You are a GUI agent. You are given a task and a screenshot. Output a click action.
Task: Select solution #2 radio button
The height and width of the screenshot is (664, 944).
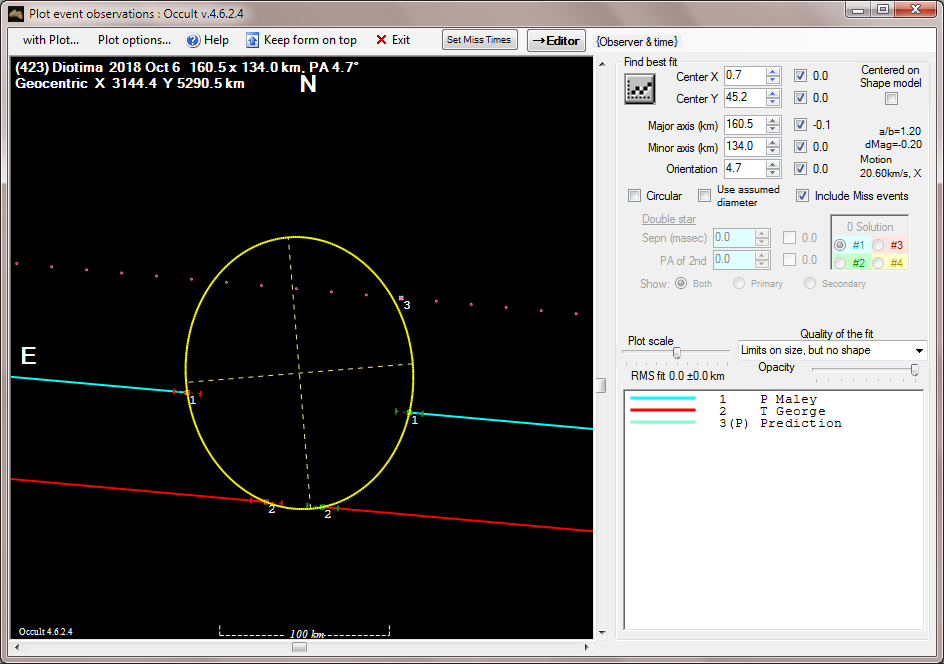coord(840,263)
